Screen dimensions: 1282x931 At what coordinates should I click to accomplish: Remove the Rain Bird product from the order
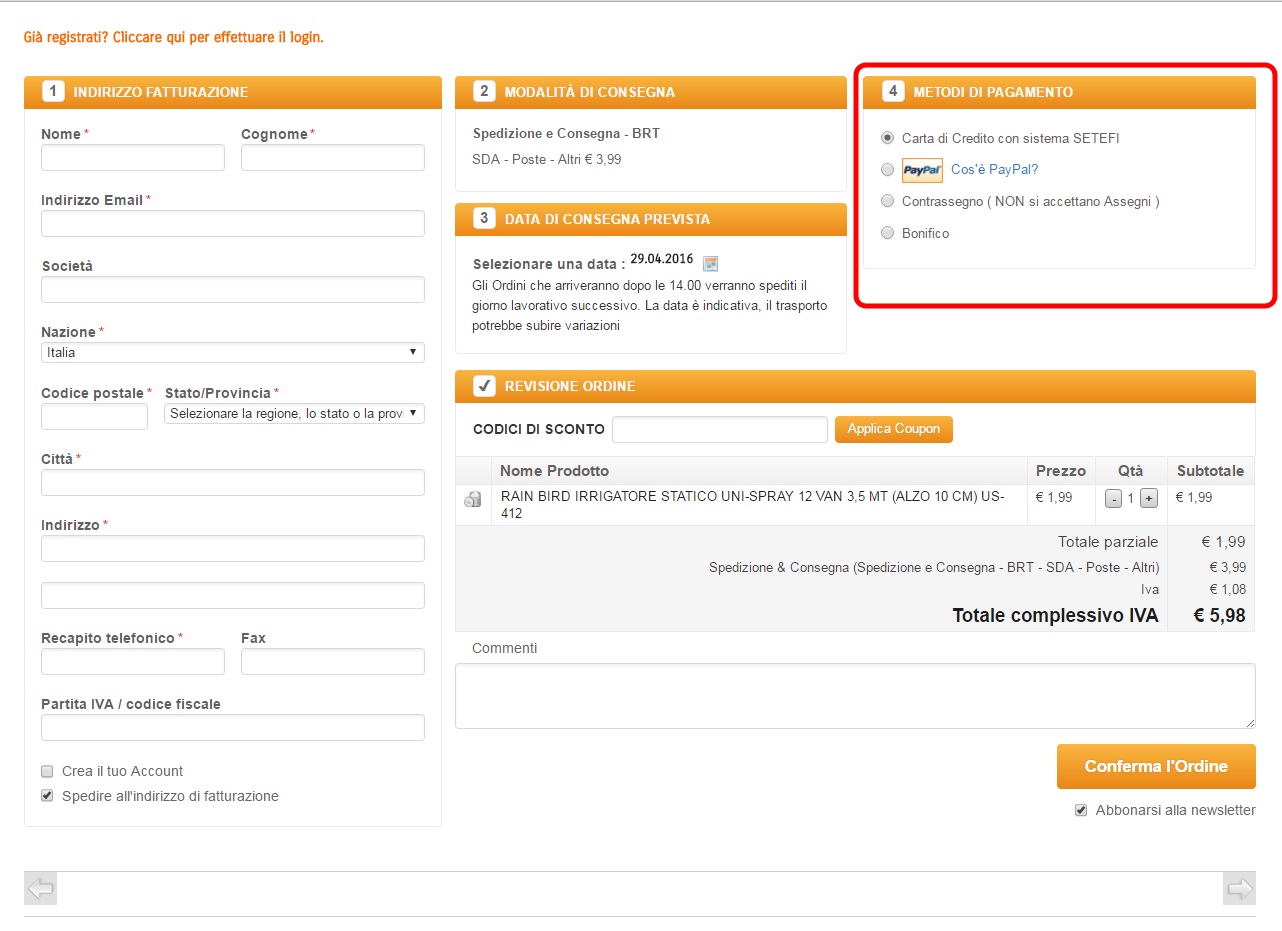[473, 499]
